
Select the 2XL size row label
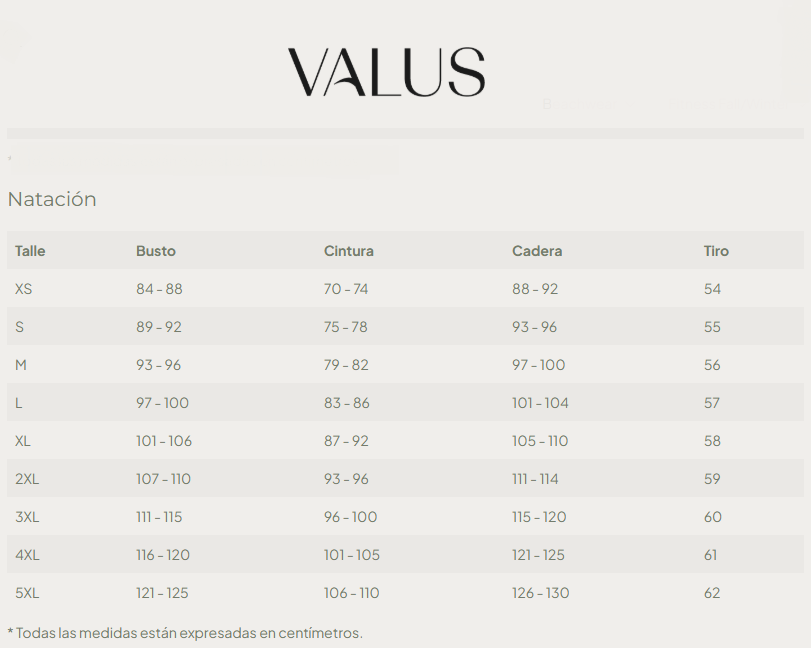point(27,479)
